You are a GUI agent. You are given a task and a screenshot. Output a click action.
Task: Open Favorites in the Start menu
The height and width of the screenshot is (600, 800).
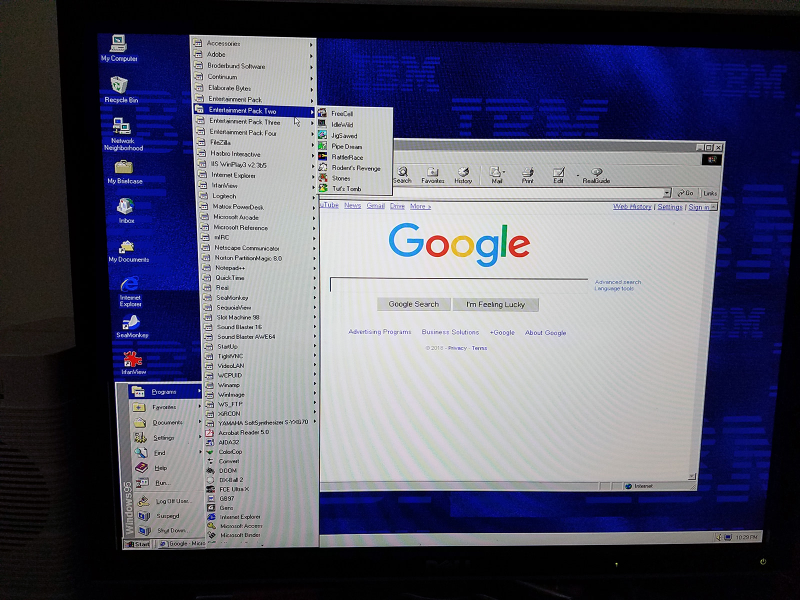(x=166, y=407)
